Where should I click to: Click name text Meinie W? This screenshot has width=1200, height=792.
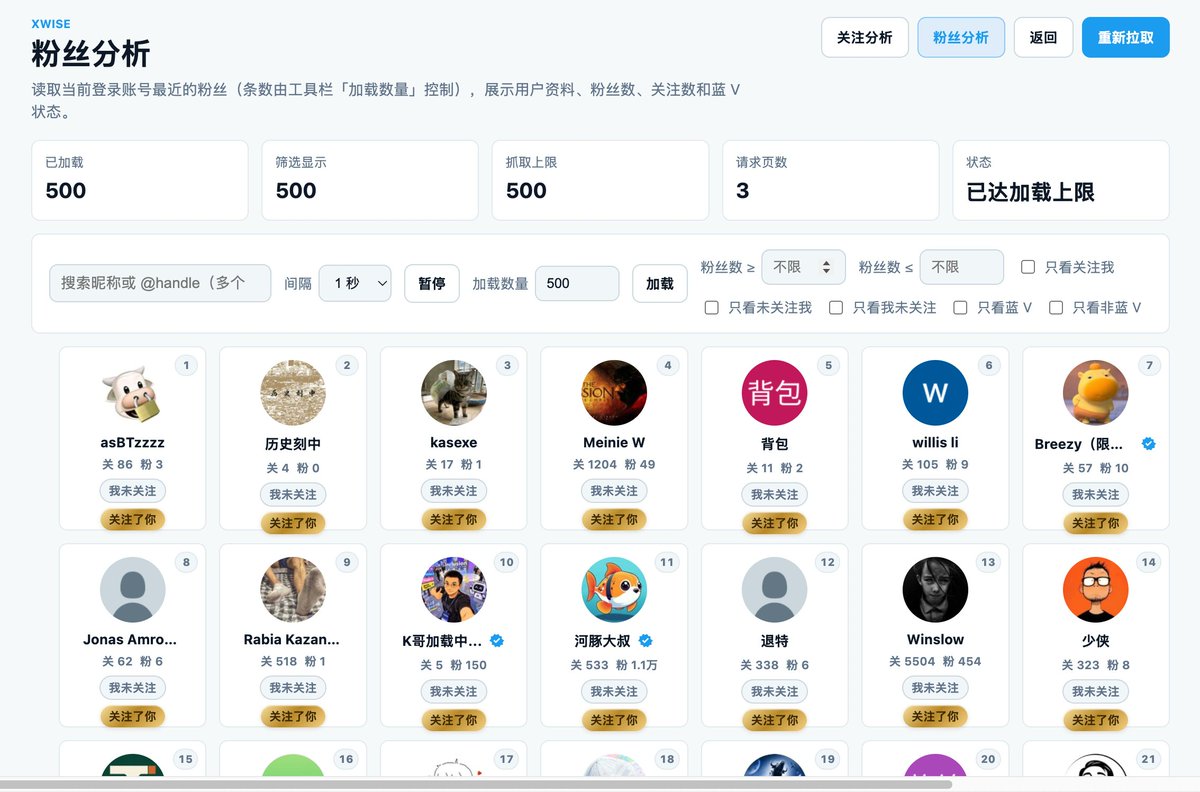click(614, 442)
